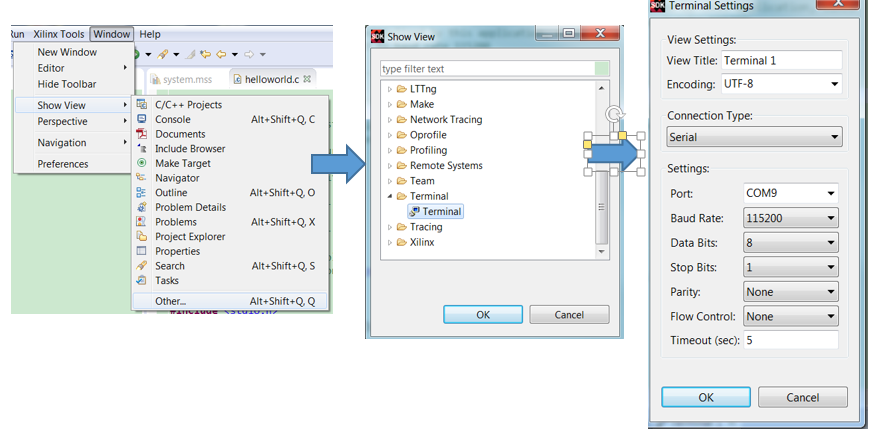Expand the Remote Systems folder
The width and height of the screenshot is (876, 437).
click(x=390, y=165)
